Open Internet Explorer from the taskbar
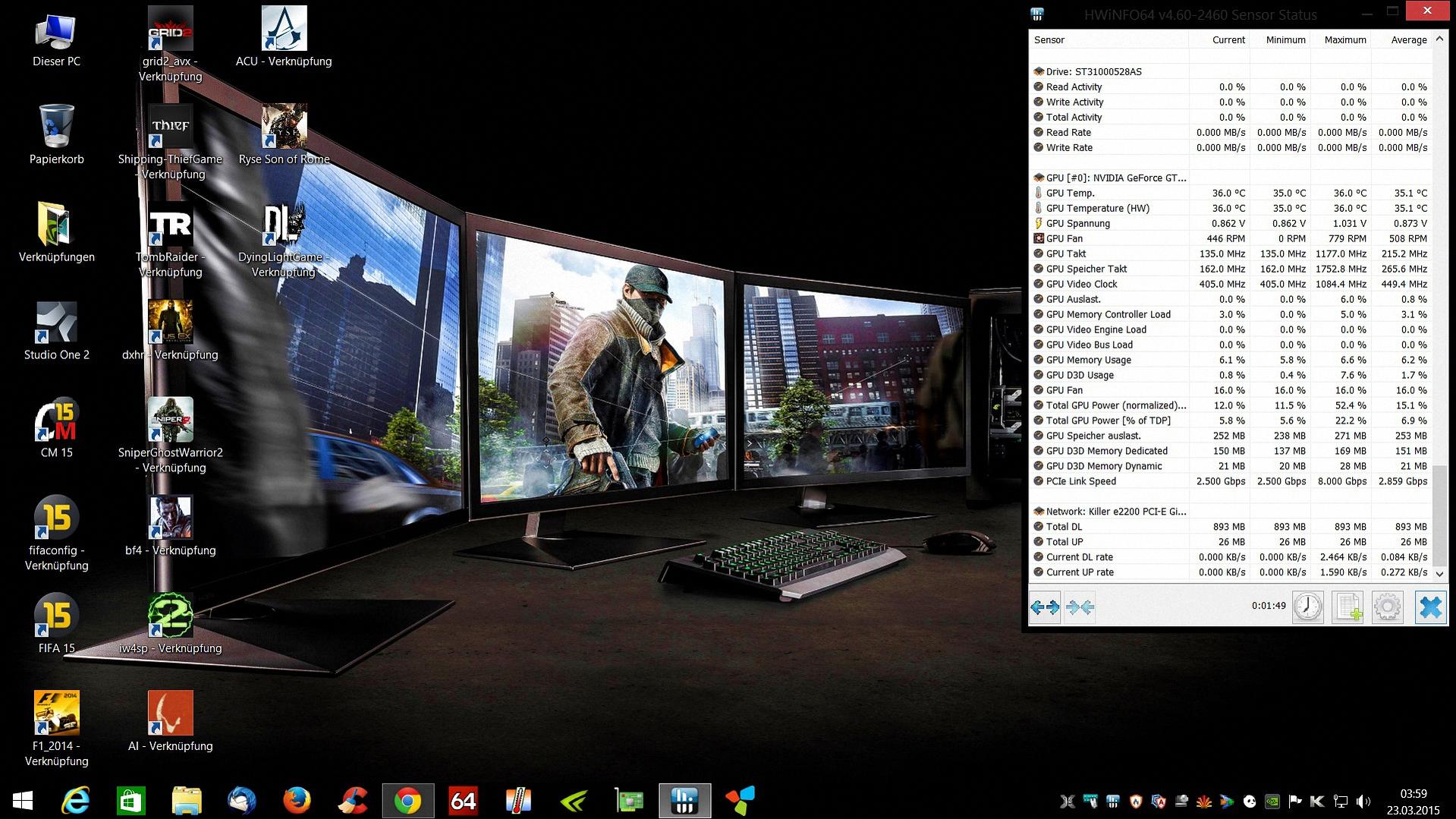1456x819 pixels. (75, 801)
